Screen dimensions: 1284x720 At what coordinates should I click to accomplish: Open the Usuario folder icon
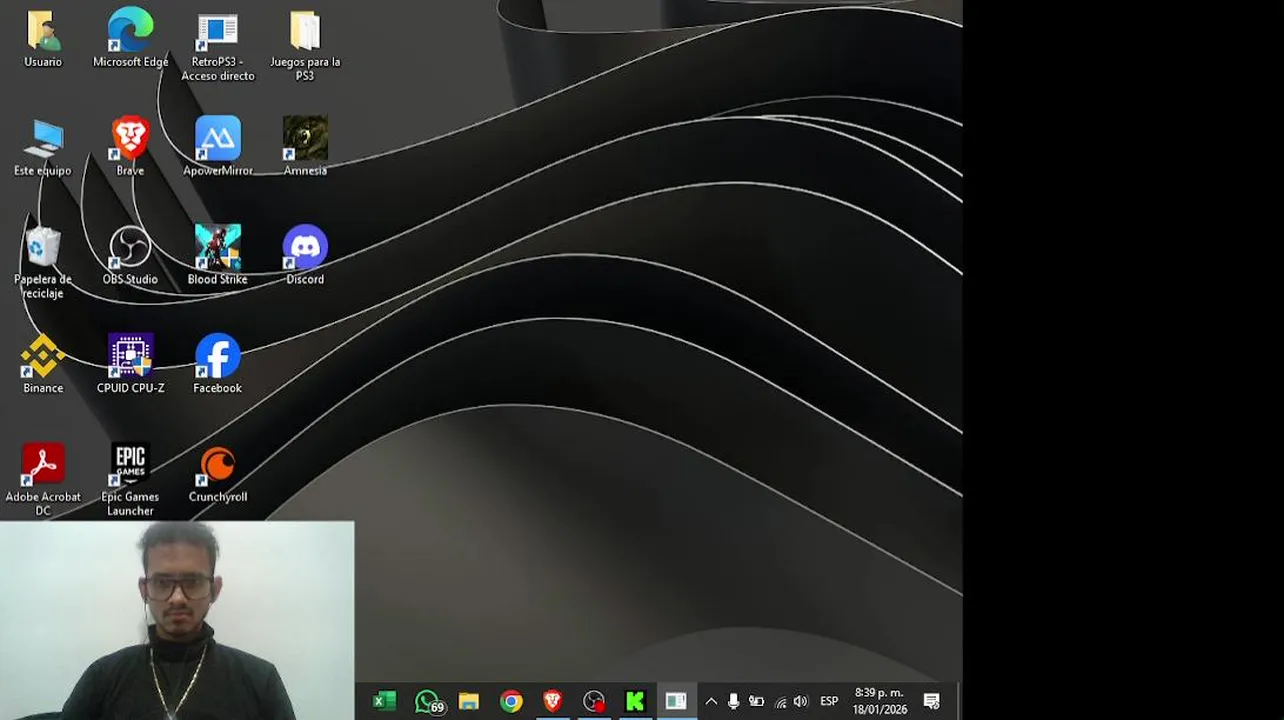pos(43,32)
